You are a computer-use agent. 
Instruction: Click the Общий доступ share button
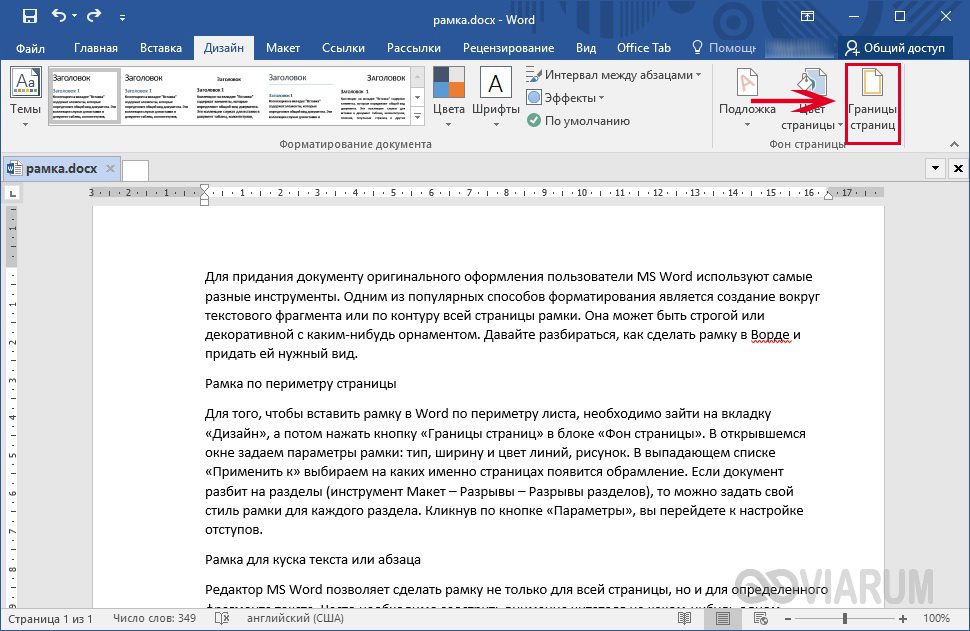895,48
